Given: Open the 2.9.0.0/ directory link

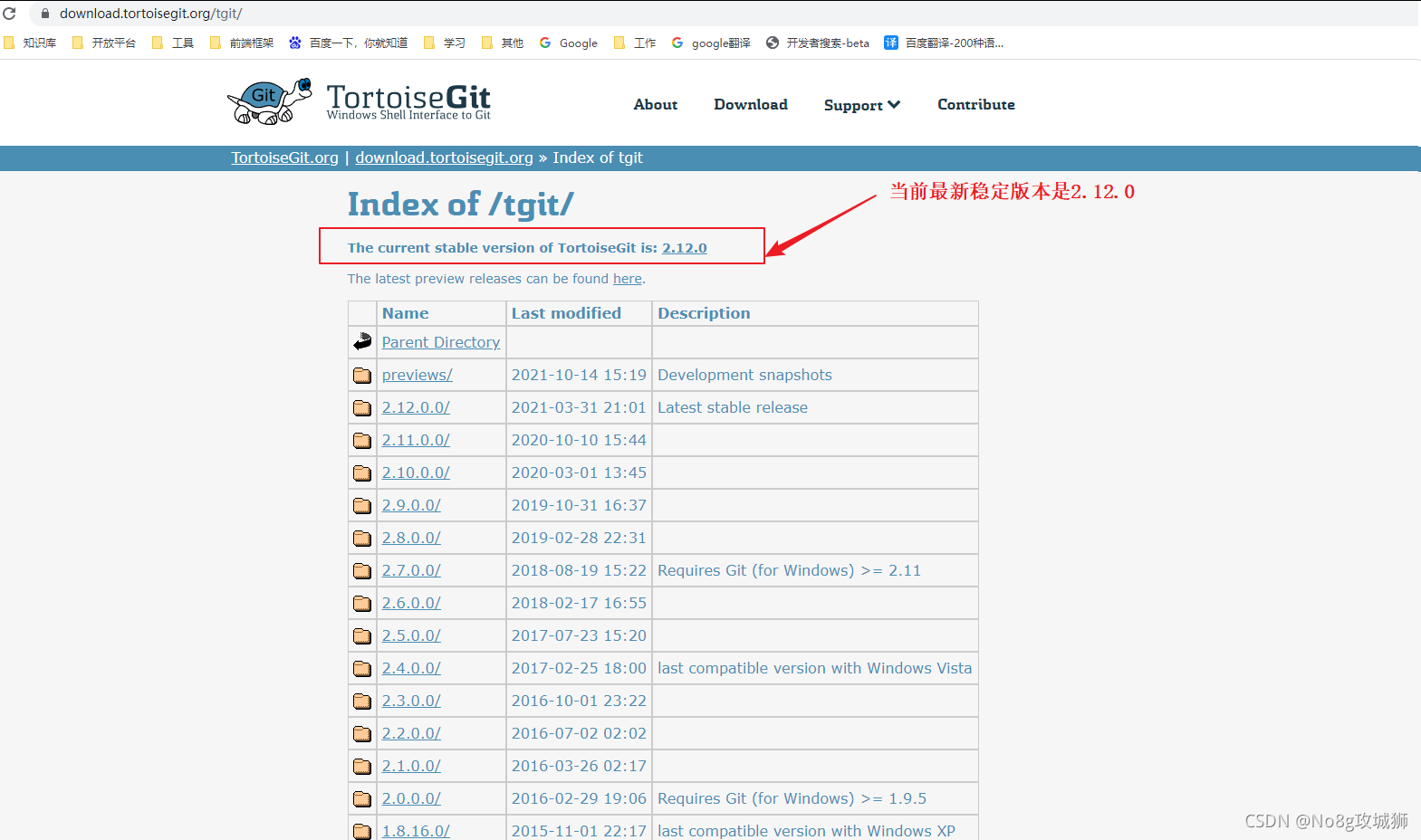Looking at the screenshot, I should (411, 505).
